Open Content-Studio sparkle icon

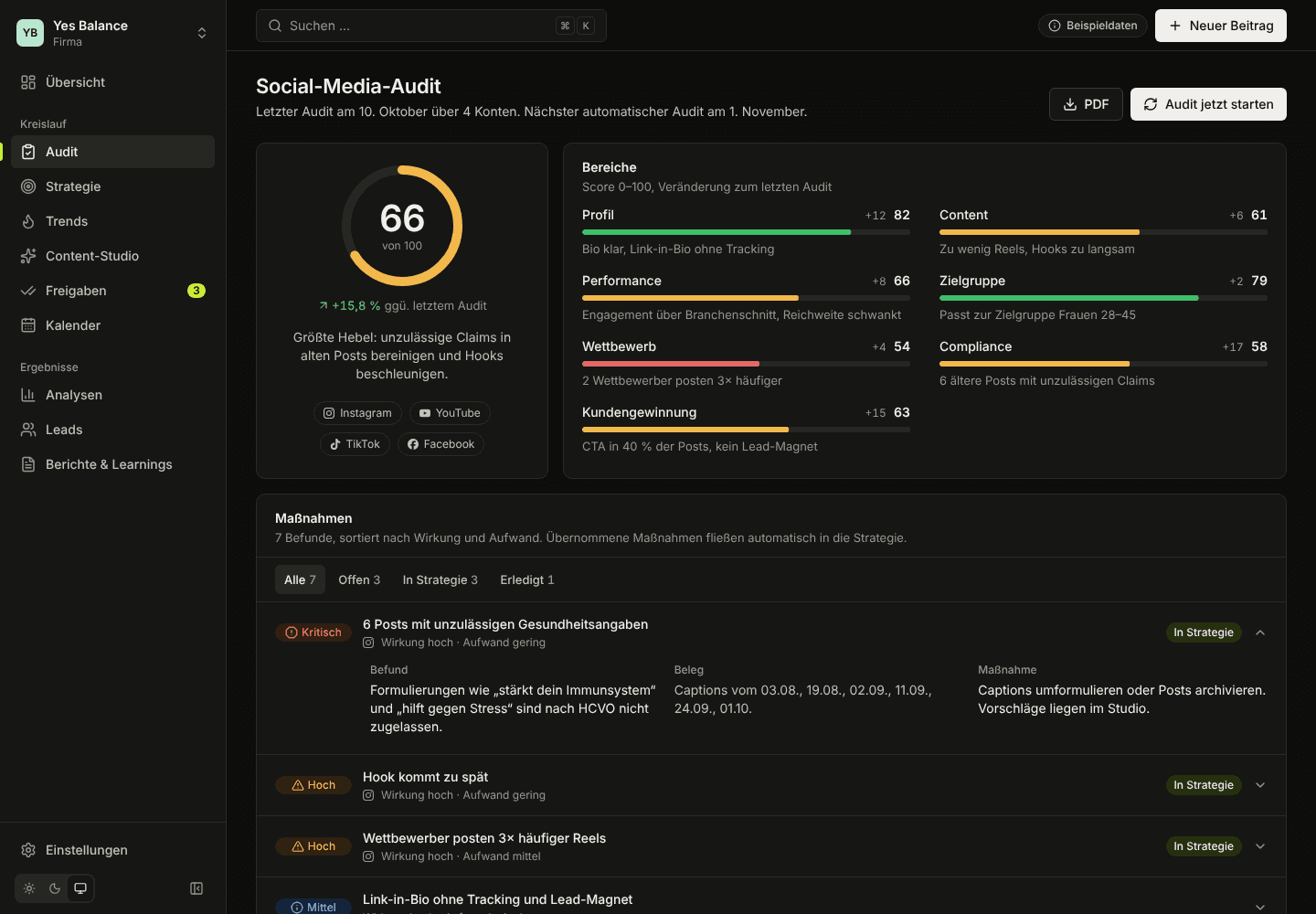(x=28, y=256)
